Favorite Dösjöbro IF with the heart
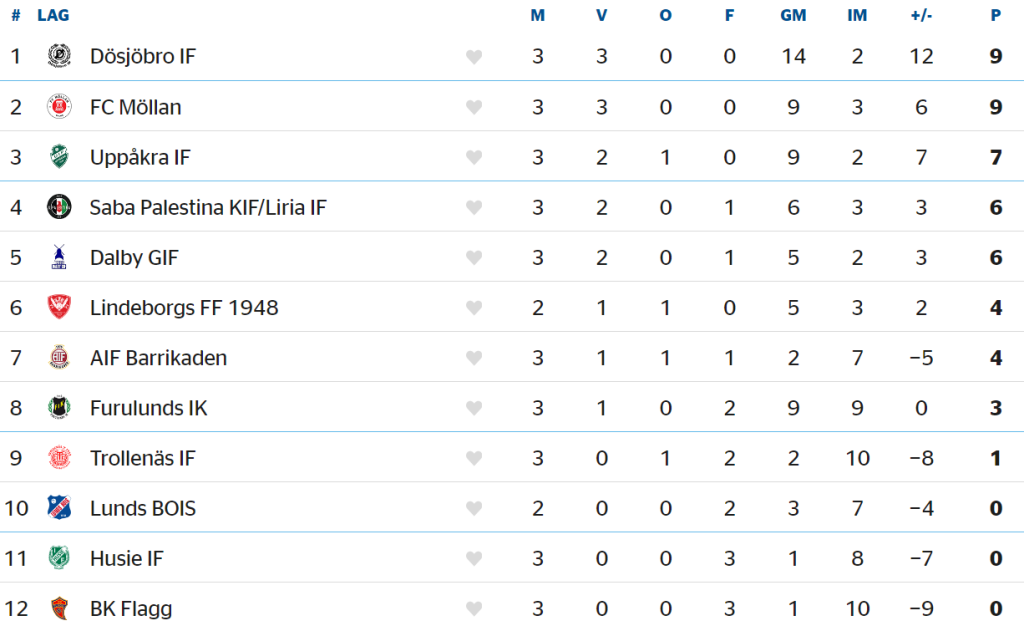The image size is (1024, 631). point(474,57)
